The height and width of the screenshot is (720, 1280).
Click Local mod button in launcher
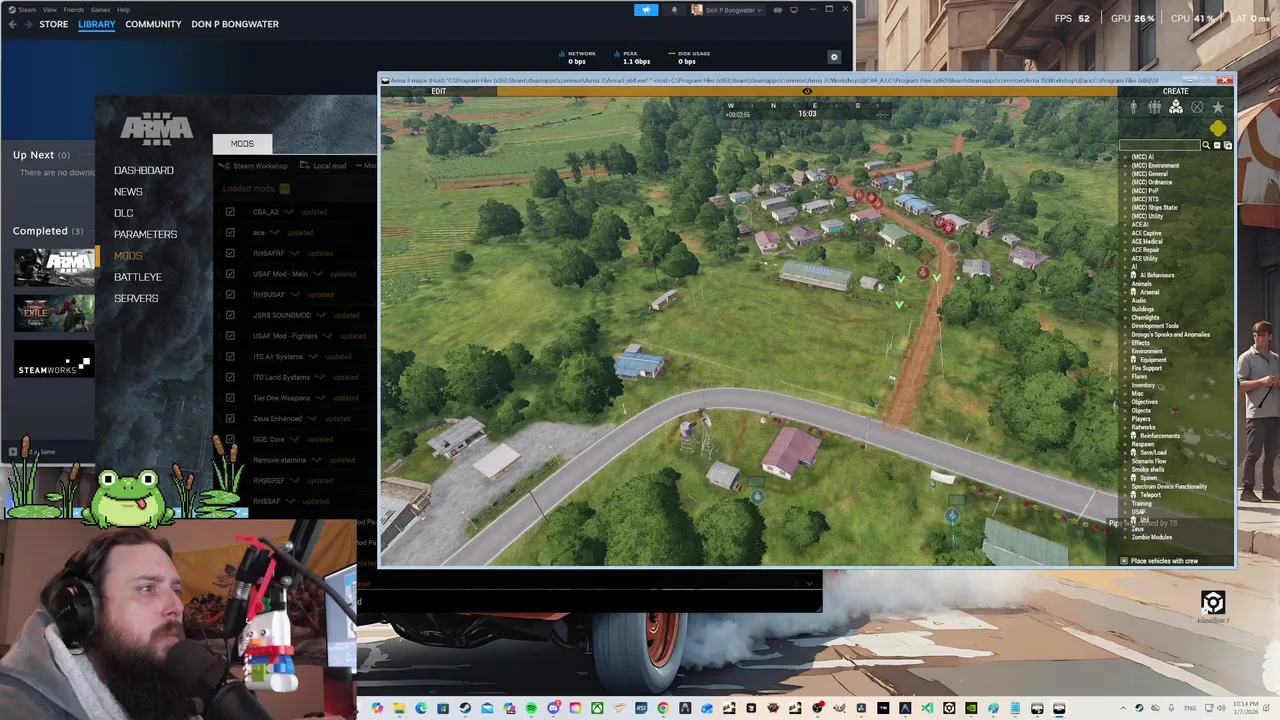pos(323,165)
